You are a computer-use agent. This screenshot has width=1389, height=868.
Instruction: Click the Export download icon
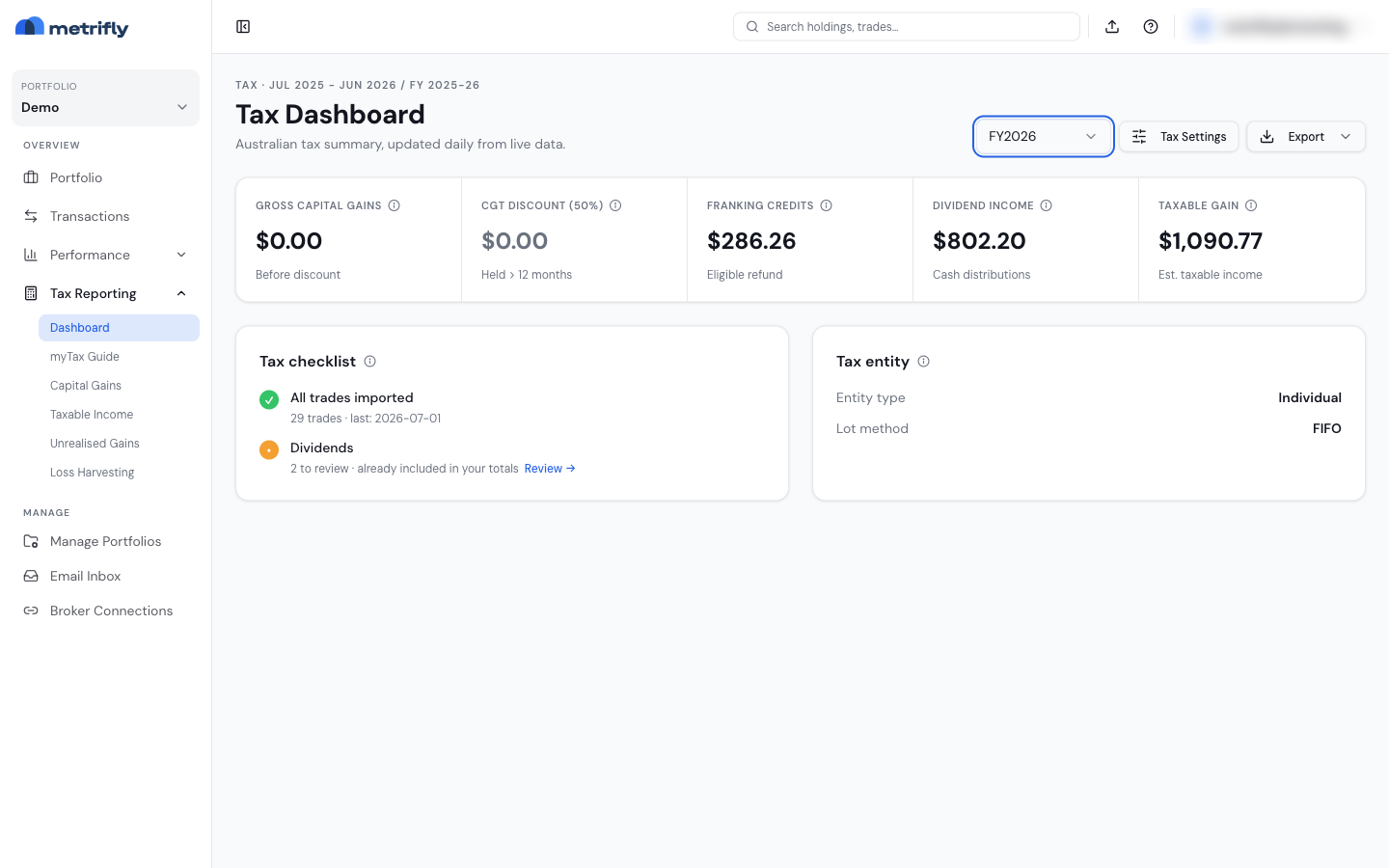pos(1267,137)
